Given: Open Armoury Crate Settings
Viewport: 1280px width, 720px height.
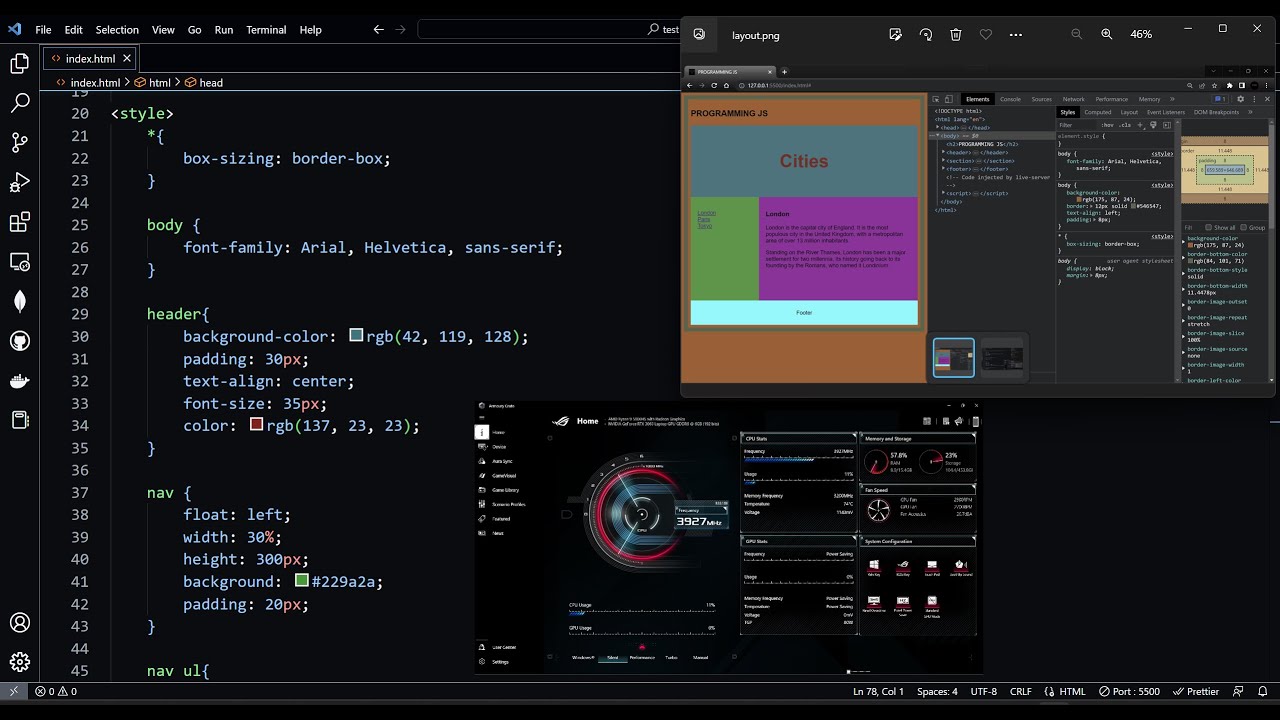Looking at the screenshot, I should point(494,662).
